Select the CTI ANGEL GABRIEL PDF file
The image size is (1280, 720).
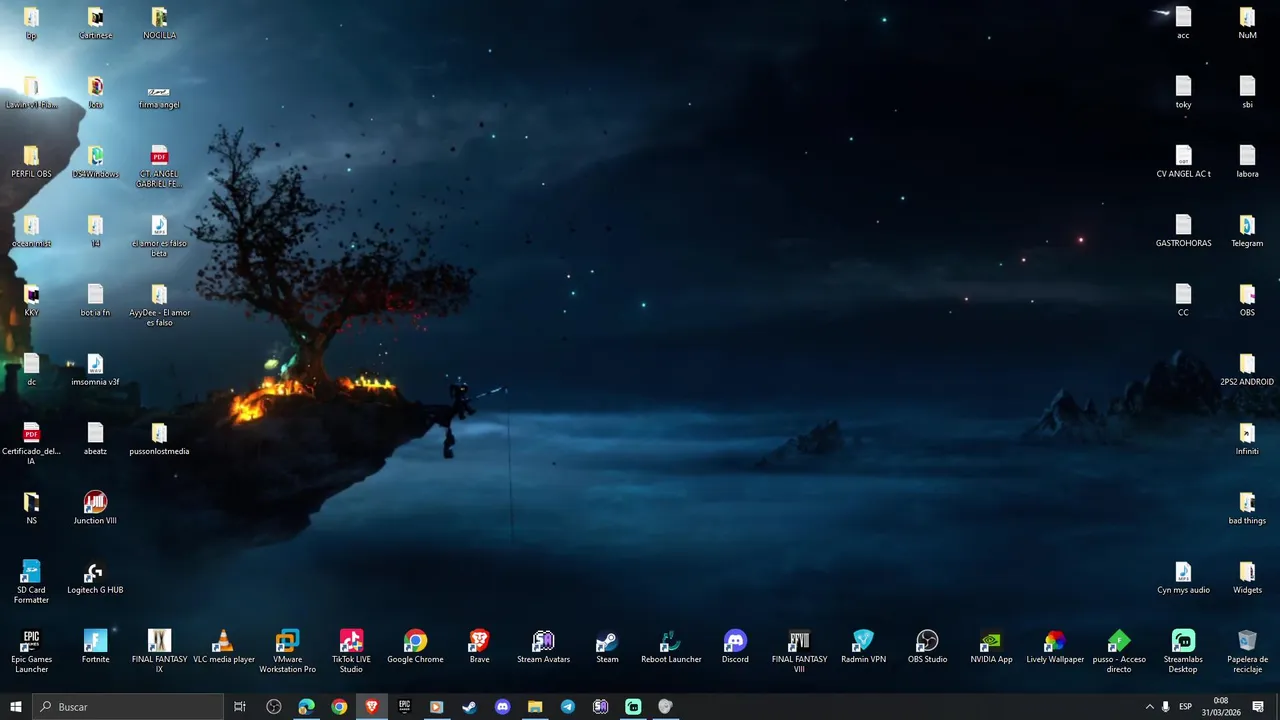point(159,166)
